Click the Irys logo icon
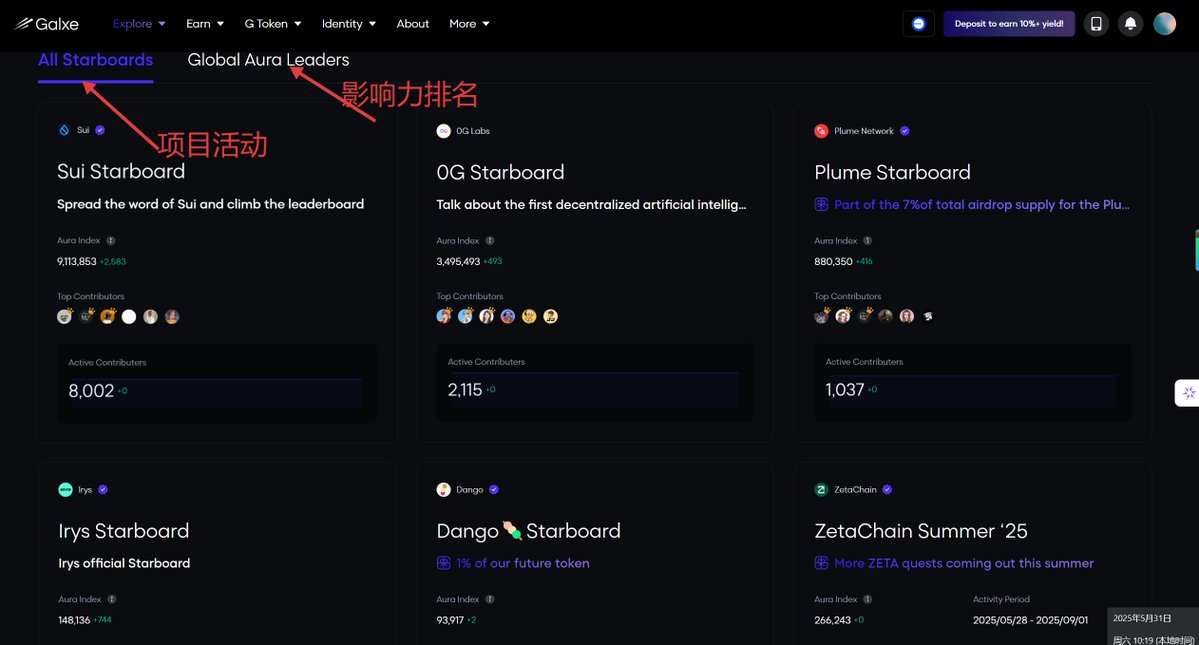Viewport: 1199px width, 645px height. coord(66,489)
